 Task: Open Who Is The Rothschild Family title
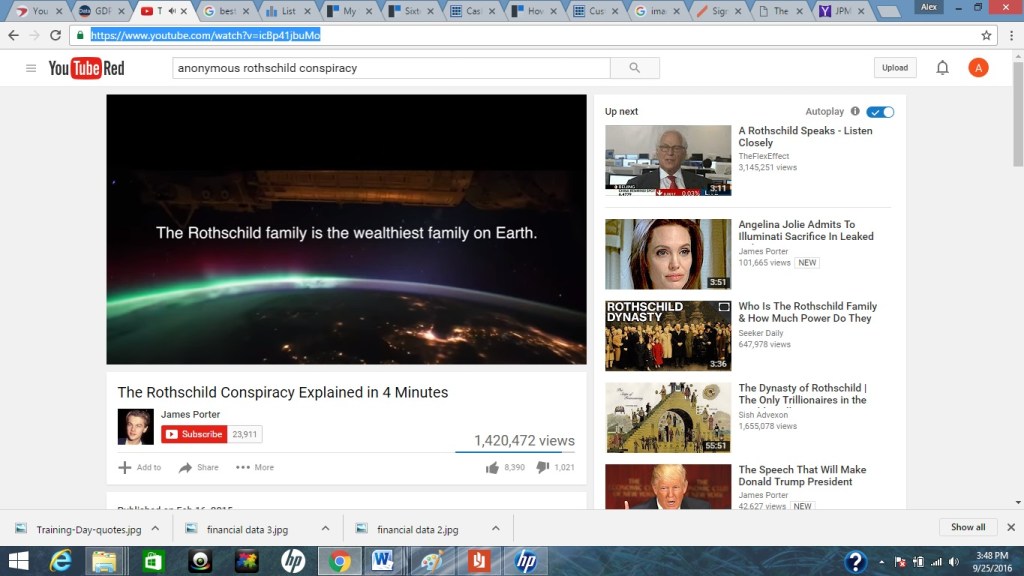point(807,312)
